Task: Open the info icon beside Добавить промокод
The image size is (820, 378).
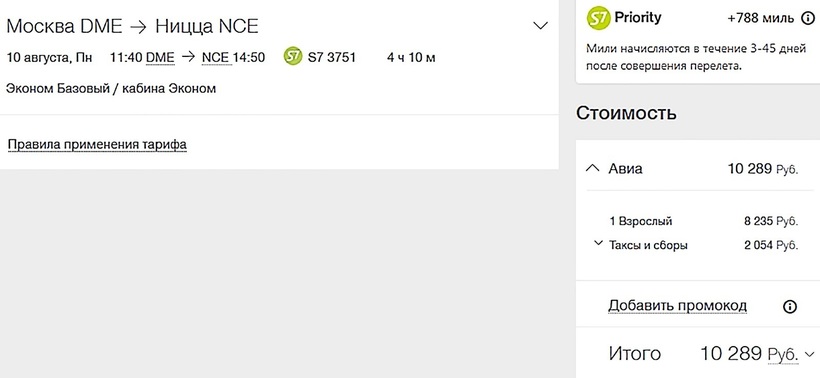Action: click(790, 306)
